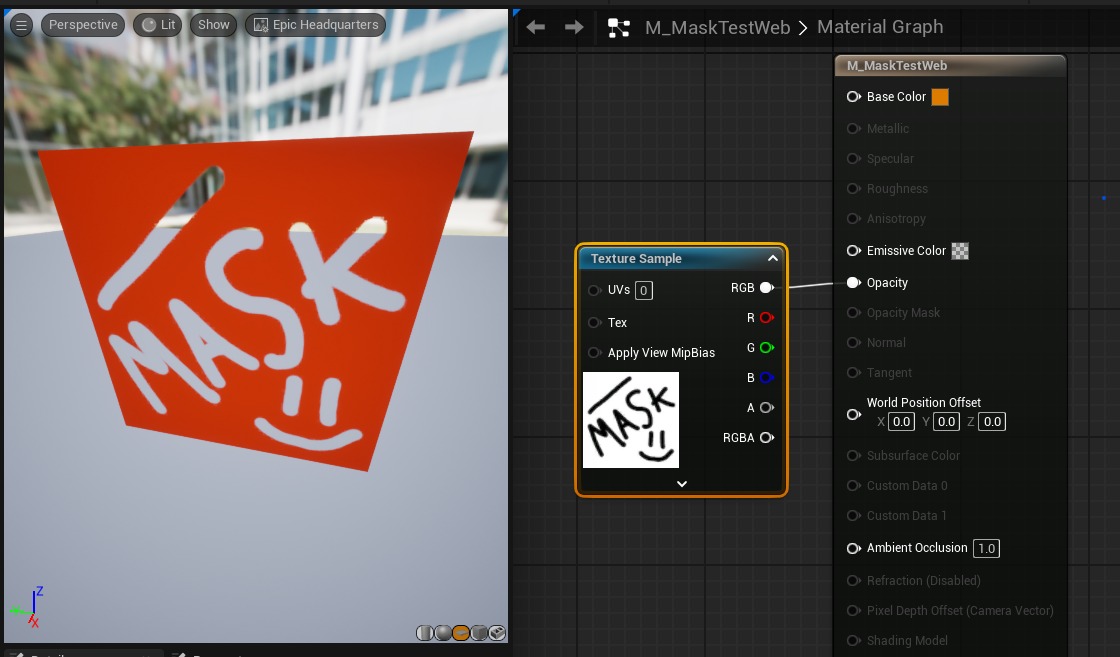This screenshot has height=657, width=1120.
Task: Click Material Graph breadcrumb link
Action: 880,27
